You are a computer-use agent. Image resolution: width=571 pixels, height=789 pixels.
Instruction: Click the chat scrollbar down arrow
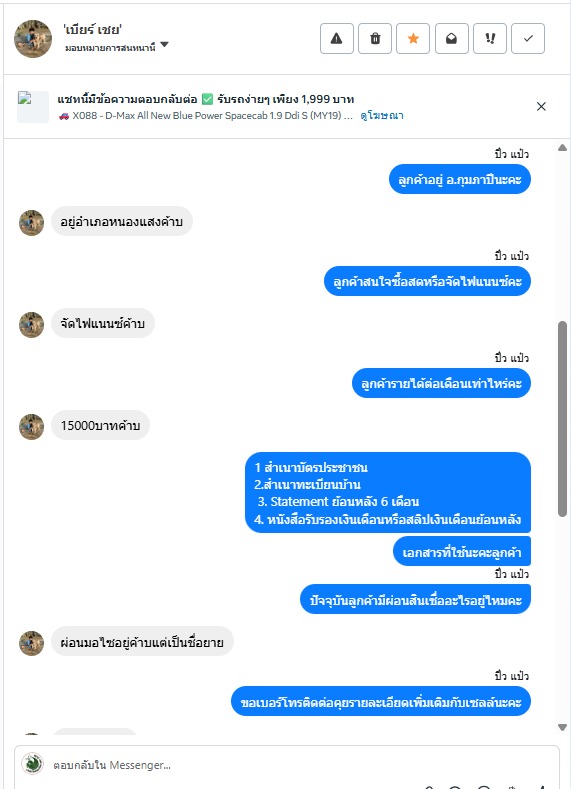(x=562, y=727)
